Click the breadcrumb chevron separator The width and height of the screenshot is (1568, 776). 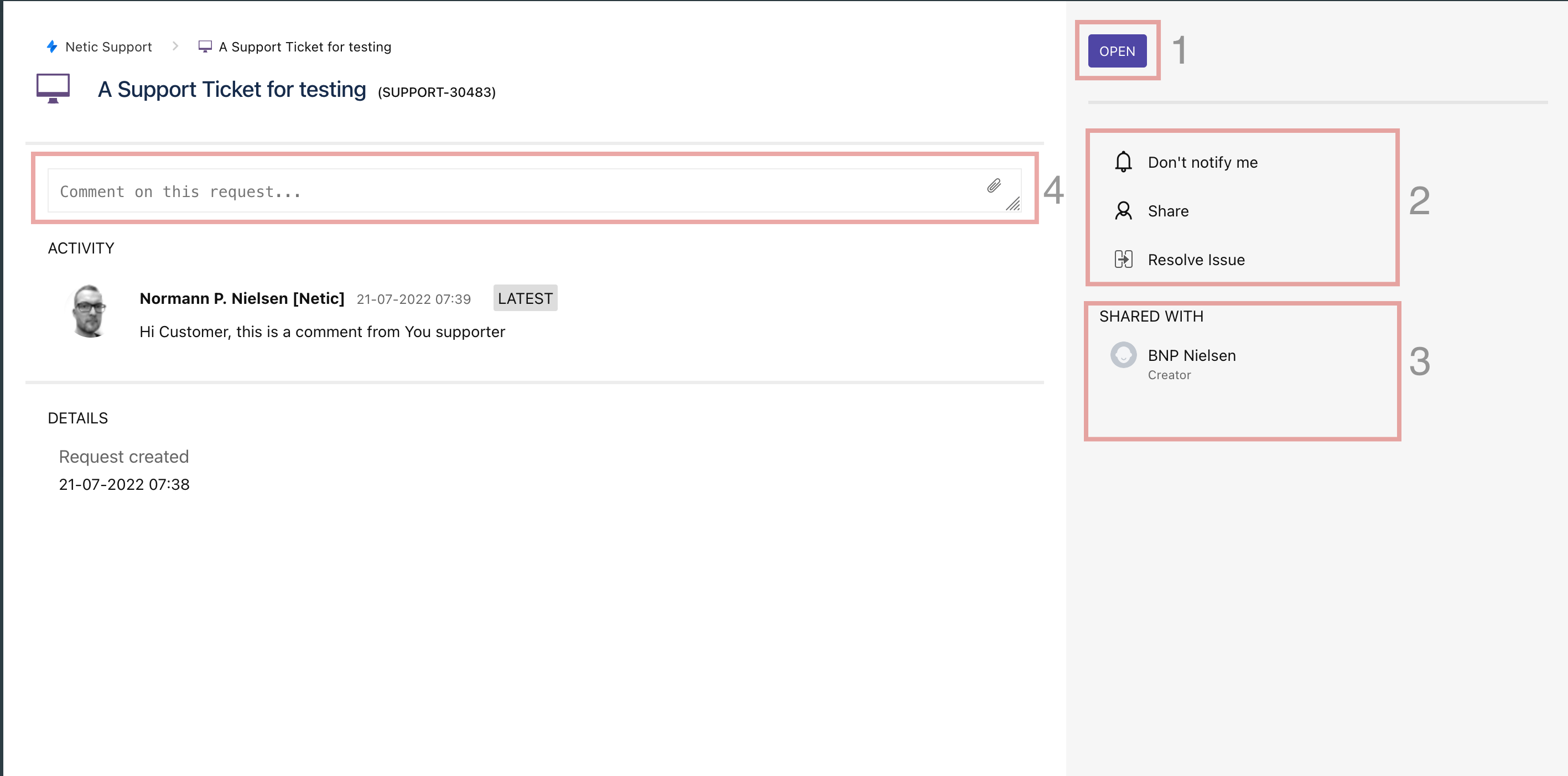point(175,46)
